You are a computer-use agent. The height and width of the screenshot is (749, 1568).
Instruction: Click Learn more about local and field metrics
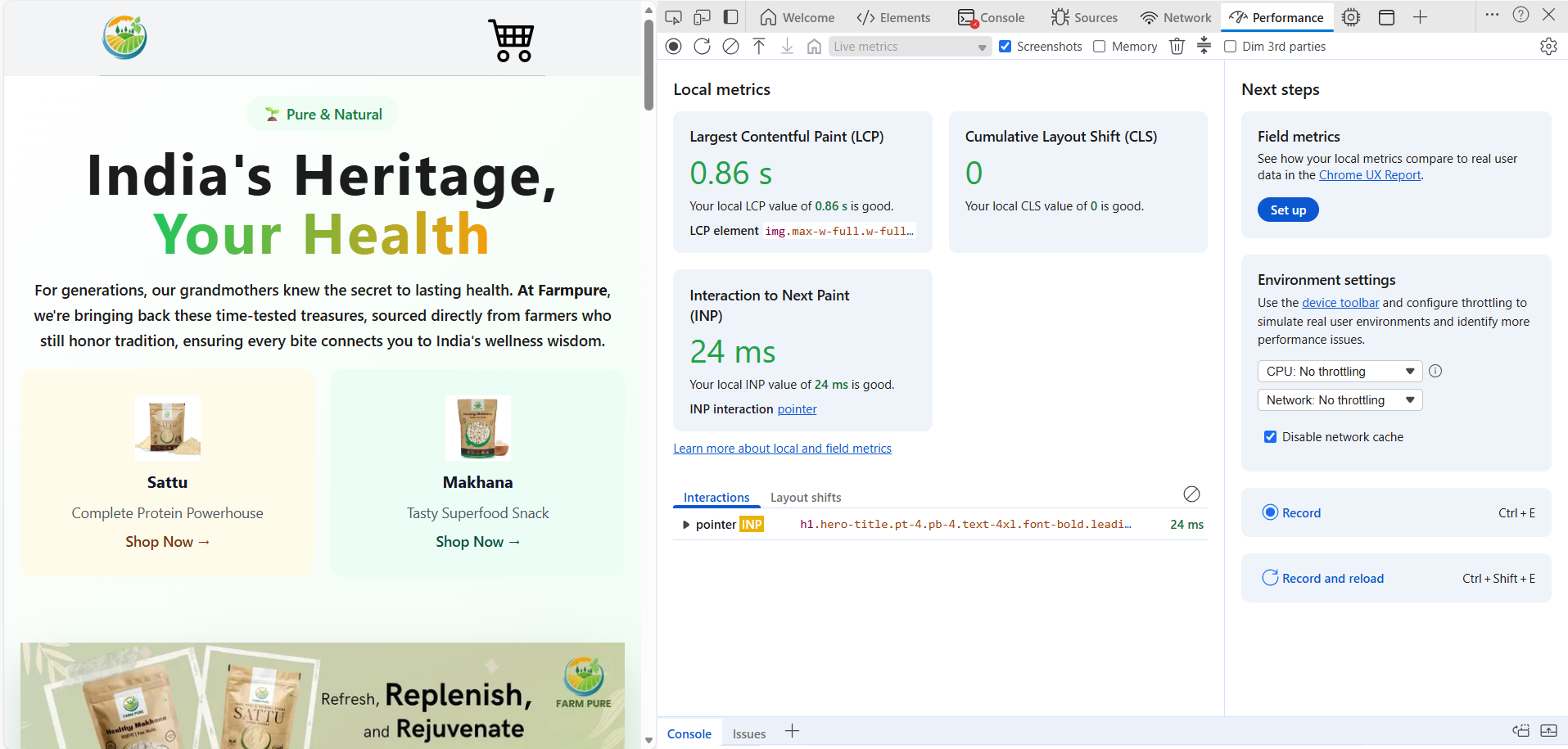tap(782, 449)
